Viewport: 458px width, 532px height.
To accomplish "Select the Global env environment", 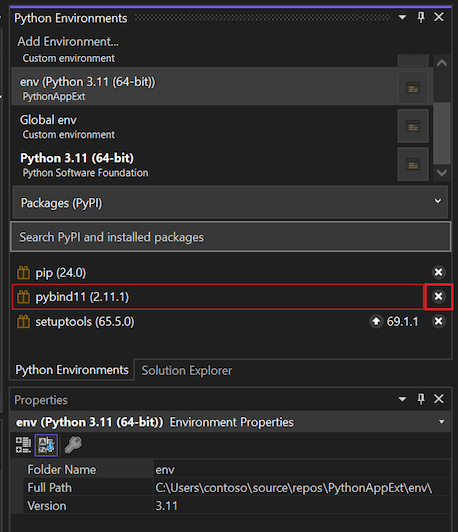I will tap(204, 127).
